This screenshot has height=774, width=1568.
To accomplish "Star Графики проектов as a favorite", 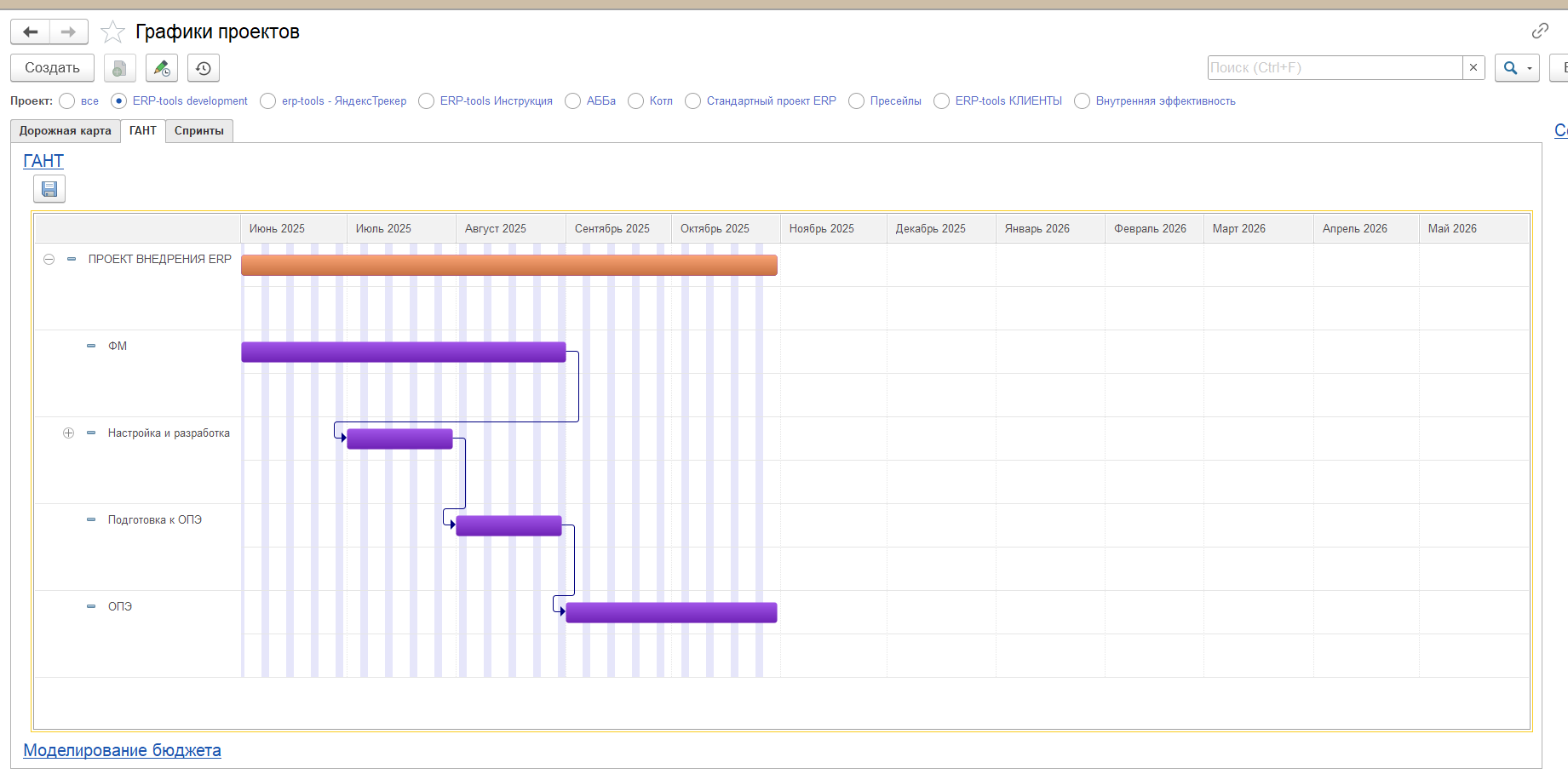I will 112,32.
